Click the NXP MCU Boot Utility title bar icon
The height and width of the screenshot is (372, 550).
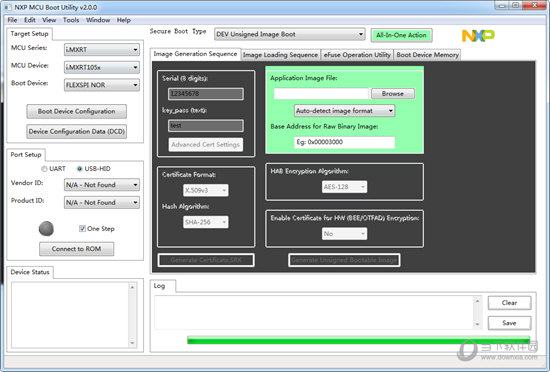[8, 7]
